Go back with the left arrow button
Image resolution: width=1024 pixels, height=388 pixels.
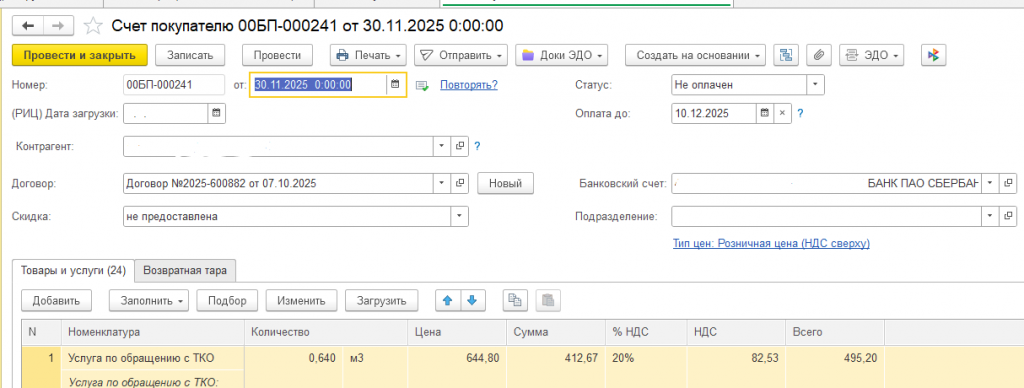pos(27,25)
